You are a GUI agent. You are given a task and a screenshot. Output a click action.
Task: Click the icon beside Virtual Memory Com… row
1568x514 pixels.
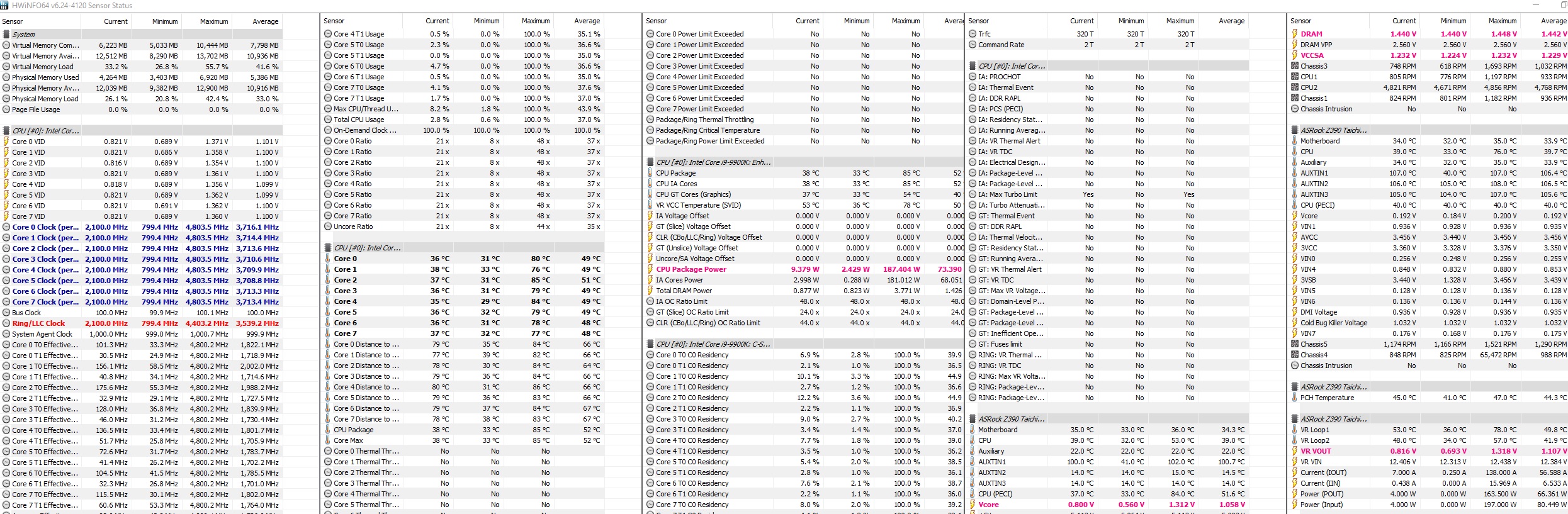(x=6, y=45)
